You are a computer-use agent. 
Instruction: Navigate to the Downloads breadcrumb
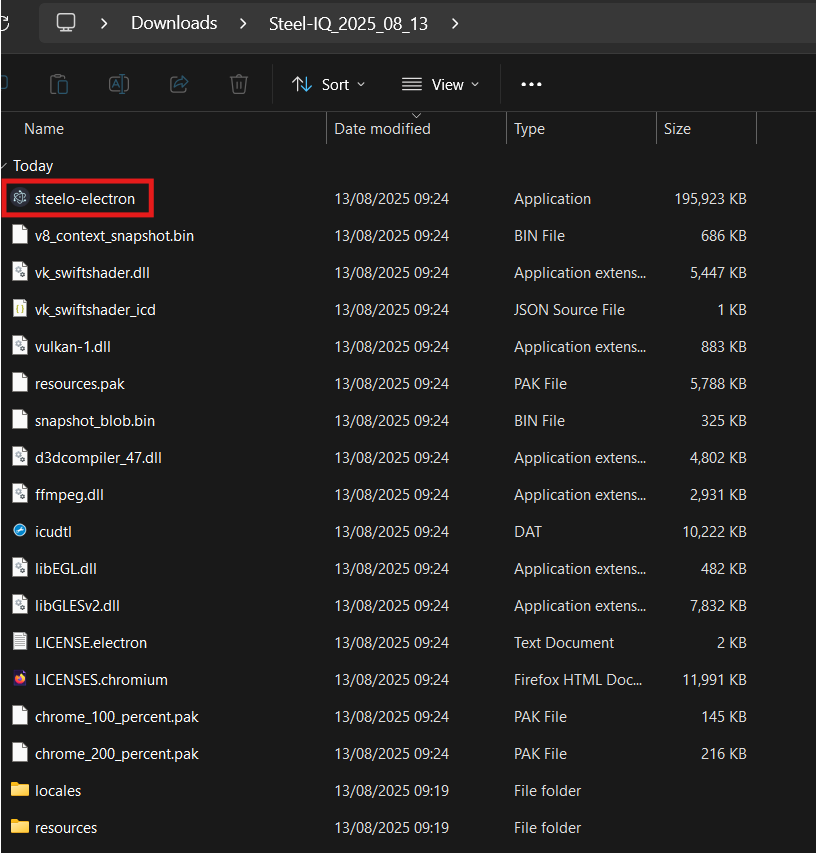[174, 23]
